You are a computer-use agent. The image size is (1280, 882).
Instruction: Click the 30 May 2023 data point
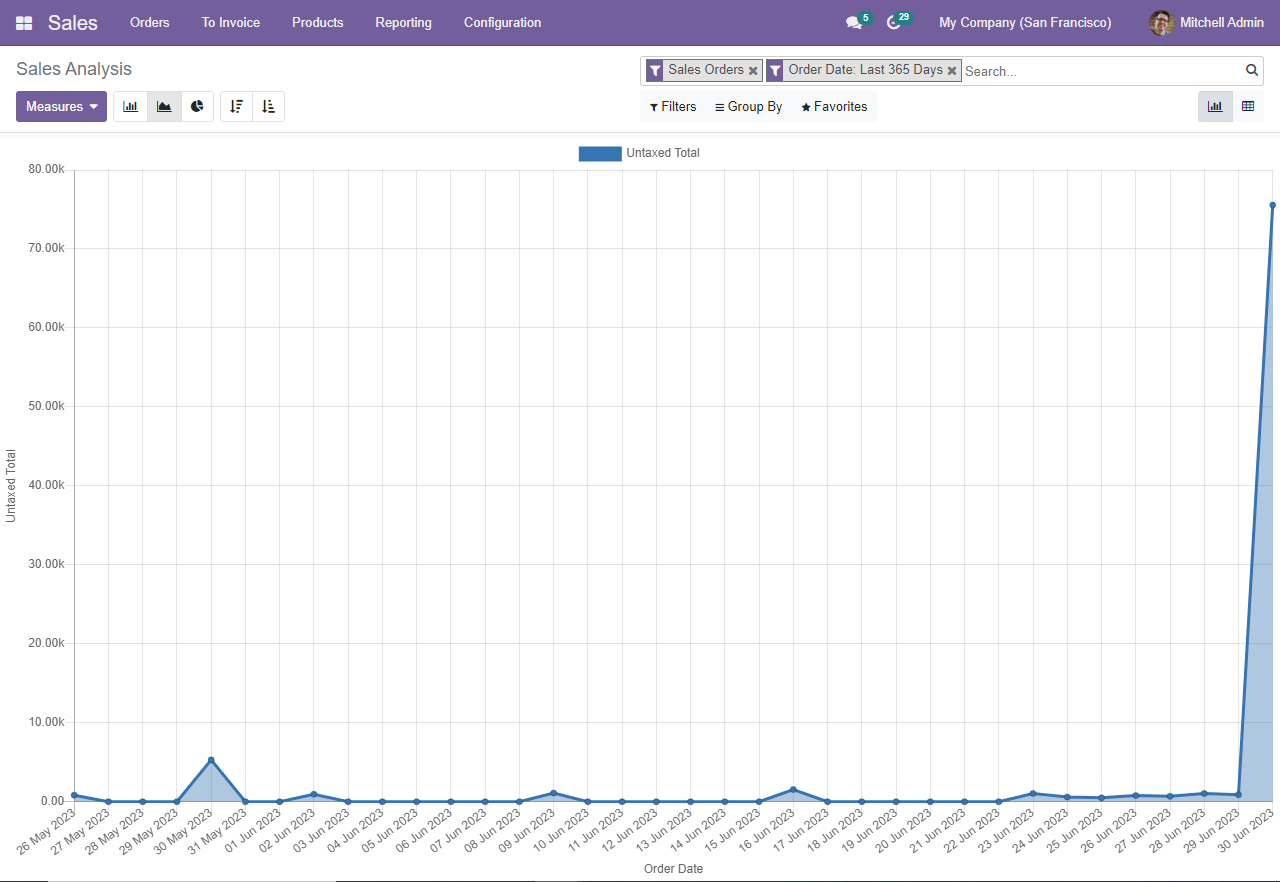[x=211, y=760]
